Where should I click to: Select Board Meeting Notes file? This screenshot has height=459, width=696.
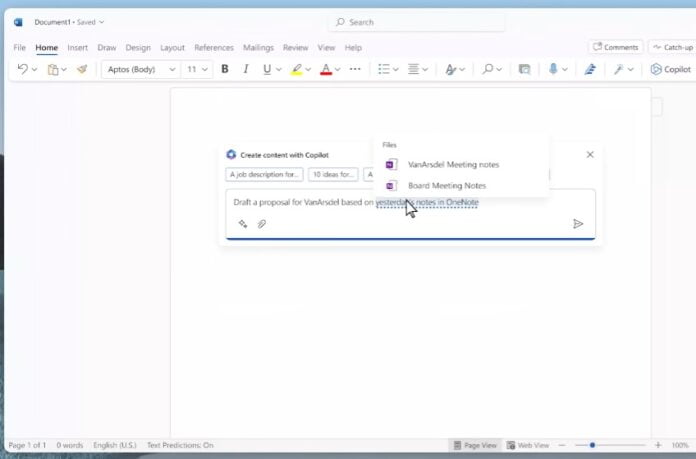[461, 186]
